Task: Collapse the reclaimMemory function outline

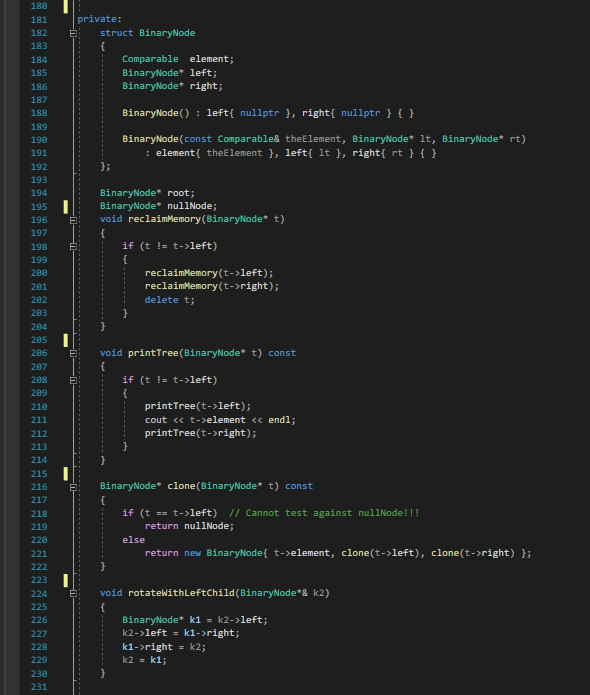Action: point(73,220)
